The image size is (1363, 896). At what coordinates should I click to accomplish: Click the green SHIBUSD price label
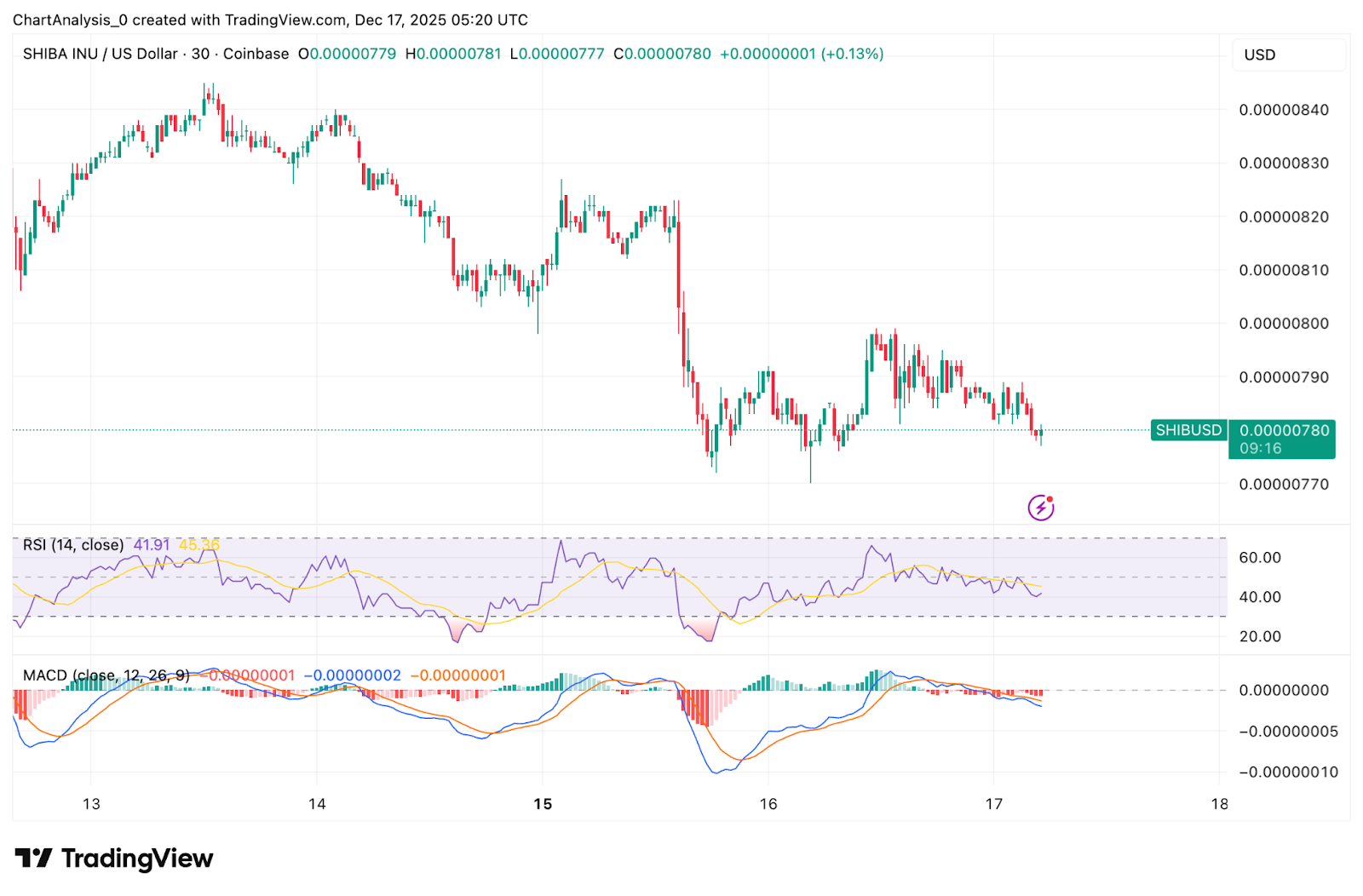click(1188, 430)
